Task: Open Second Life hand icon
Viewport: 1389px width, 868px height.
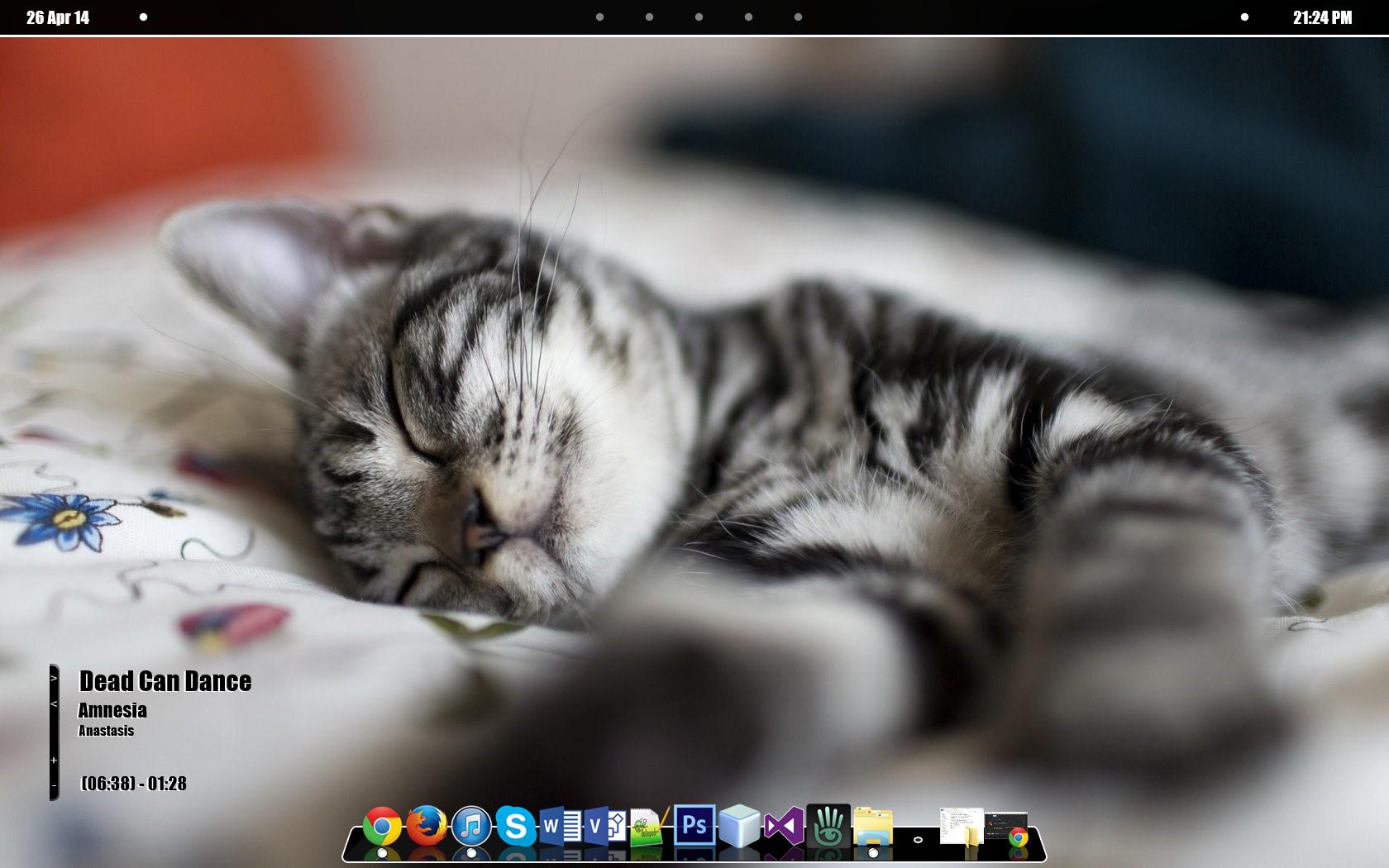Action: 828,826
